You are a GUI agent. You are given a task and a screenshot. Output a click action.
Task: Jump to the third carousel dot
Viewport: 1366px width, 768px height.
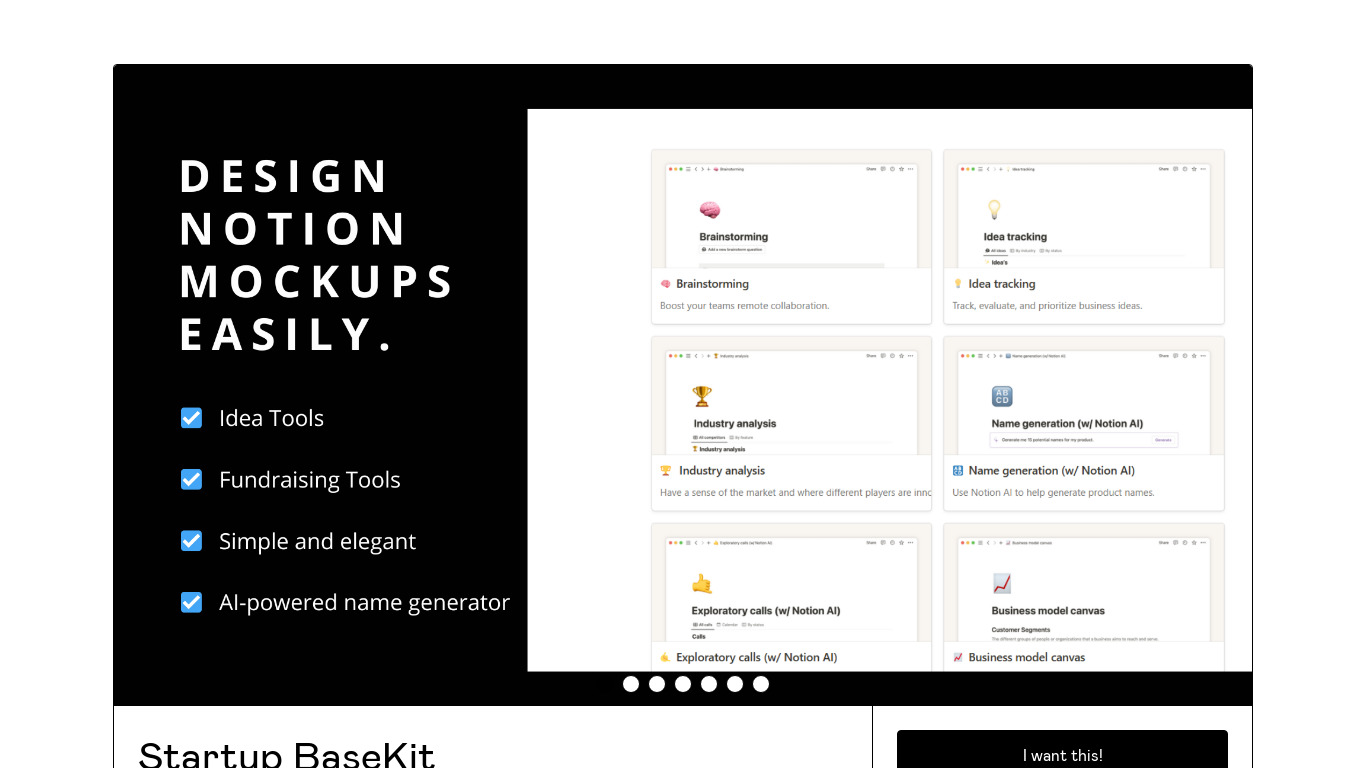click(x=683, y=684)
